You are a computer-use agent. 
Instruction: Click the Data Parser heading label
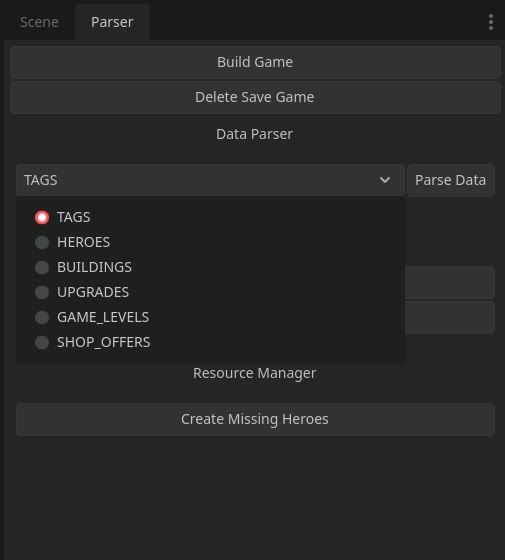click(x=254, y=134)
